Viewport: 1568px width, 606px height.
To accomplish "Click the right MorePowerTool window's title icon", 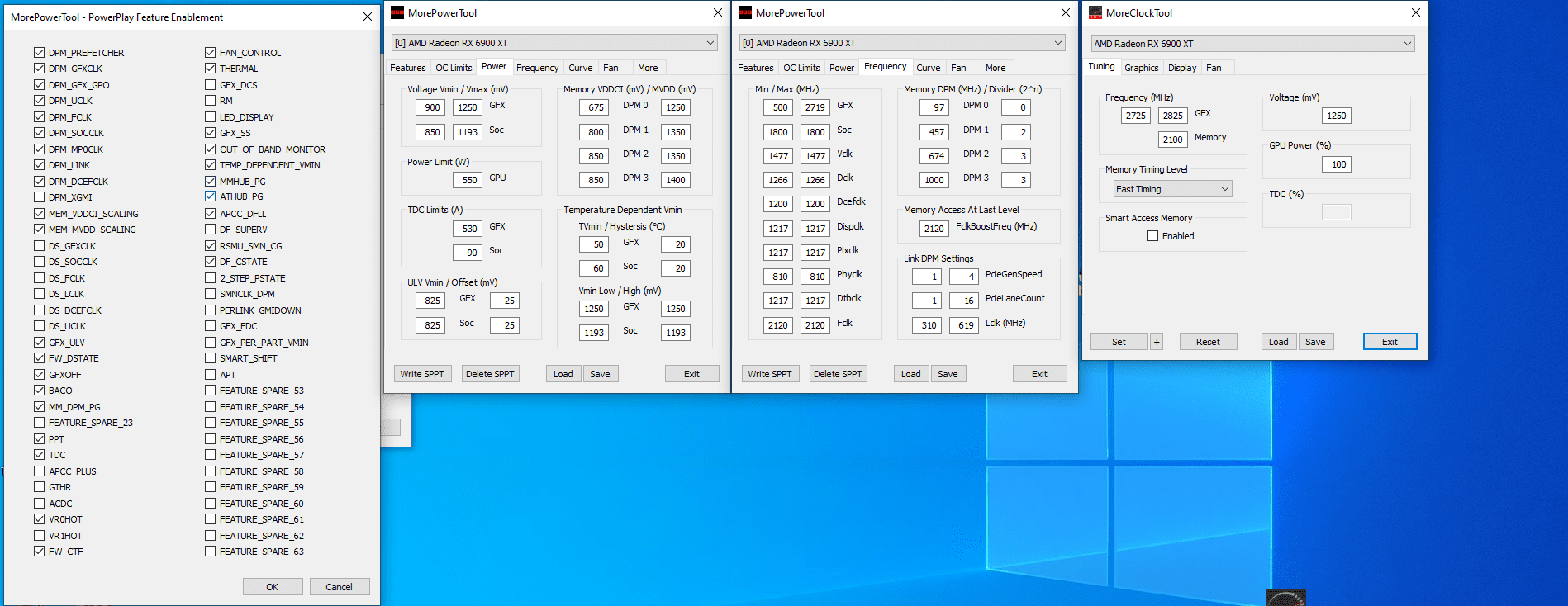I will pyautogui.click(x=745, y=12).
